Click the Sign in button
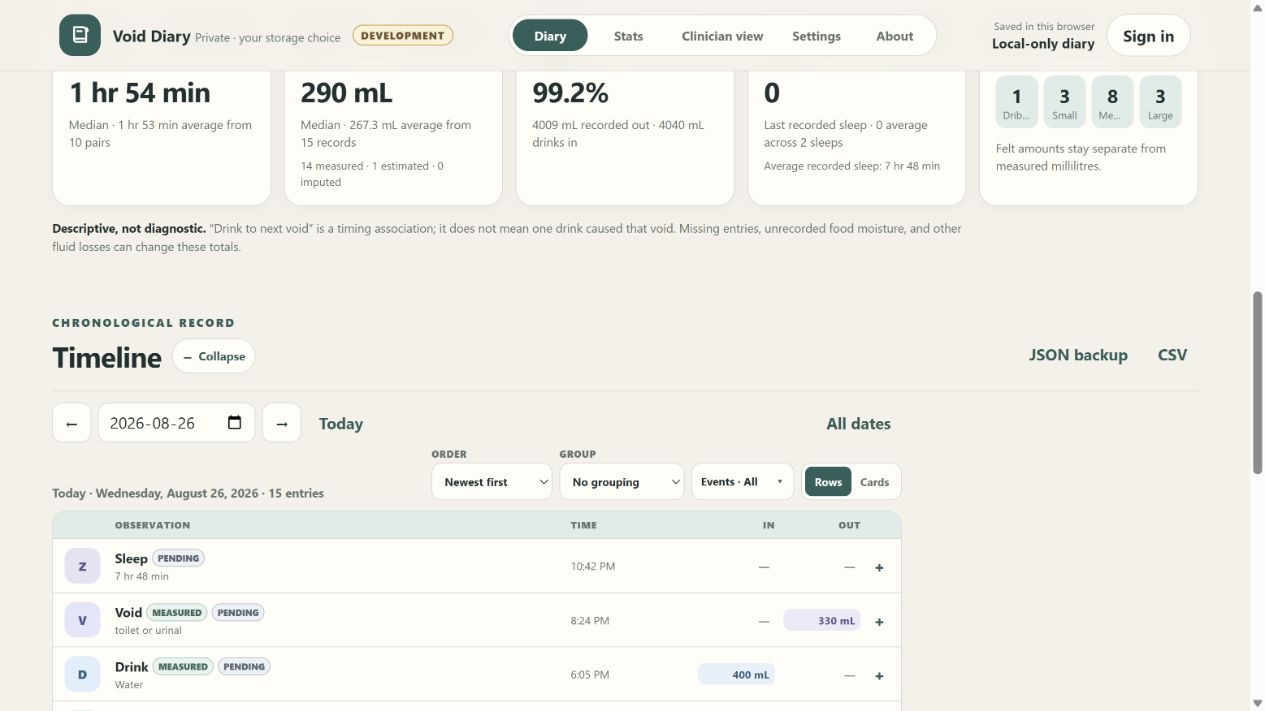This screenshot has width=1265, height=711. [1148, 36]
